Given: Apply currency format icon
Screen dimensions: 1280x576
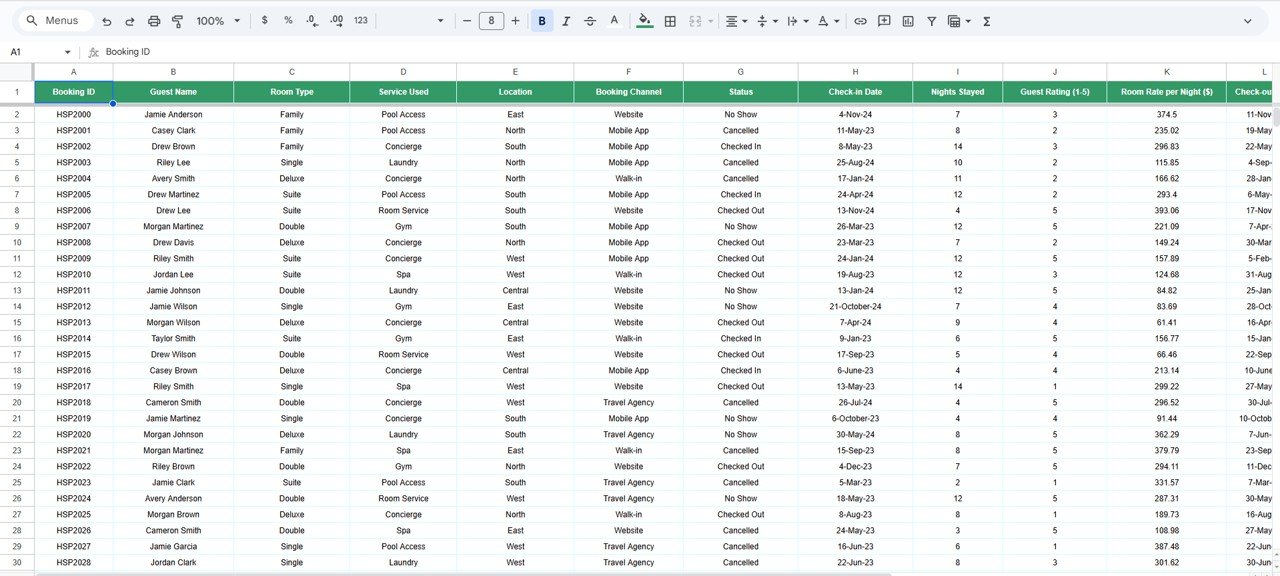Looking at the screenshot, I should click(x=264, y=20).
